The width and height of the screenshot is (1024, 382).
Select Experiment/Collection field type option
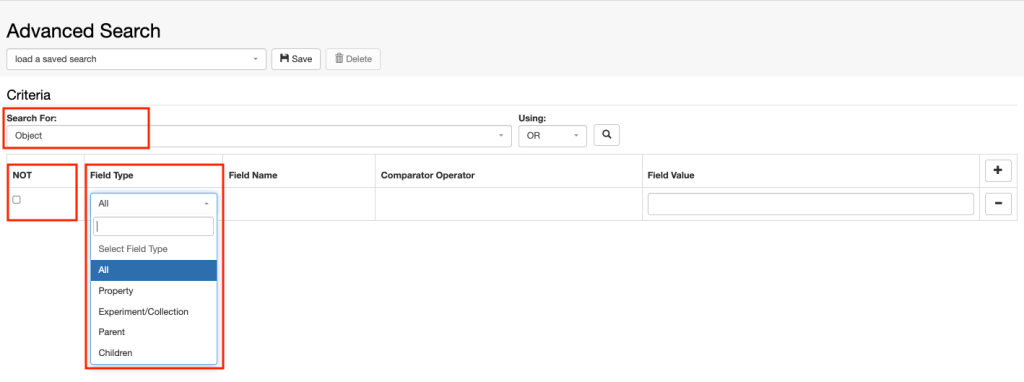pyautogui.click(x=153, y=311)
